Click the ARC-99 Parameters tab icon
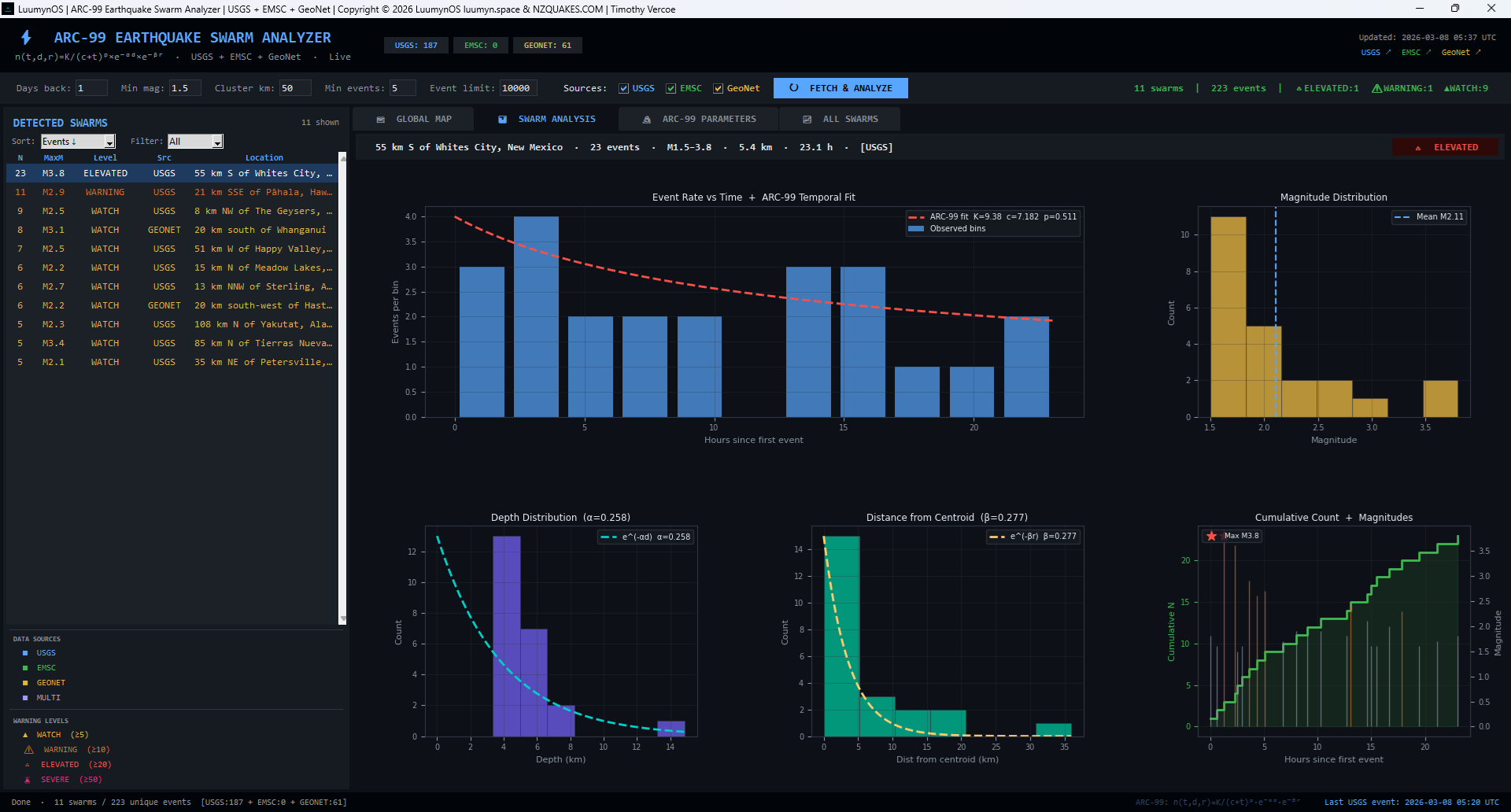 tap(647, 120)
